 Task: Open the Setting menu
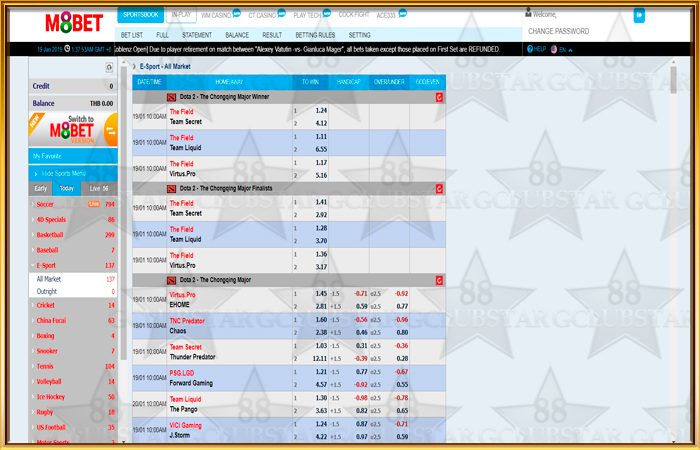click(x=359, y=35)
